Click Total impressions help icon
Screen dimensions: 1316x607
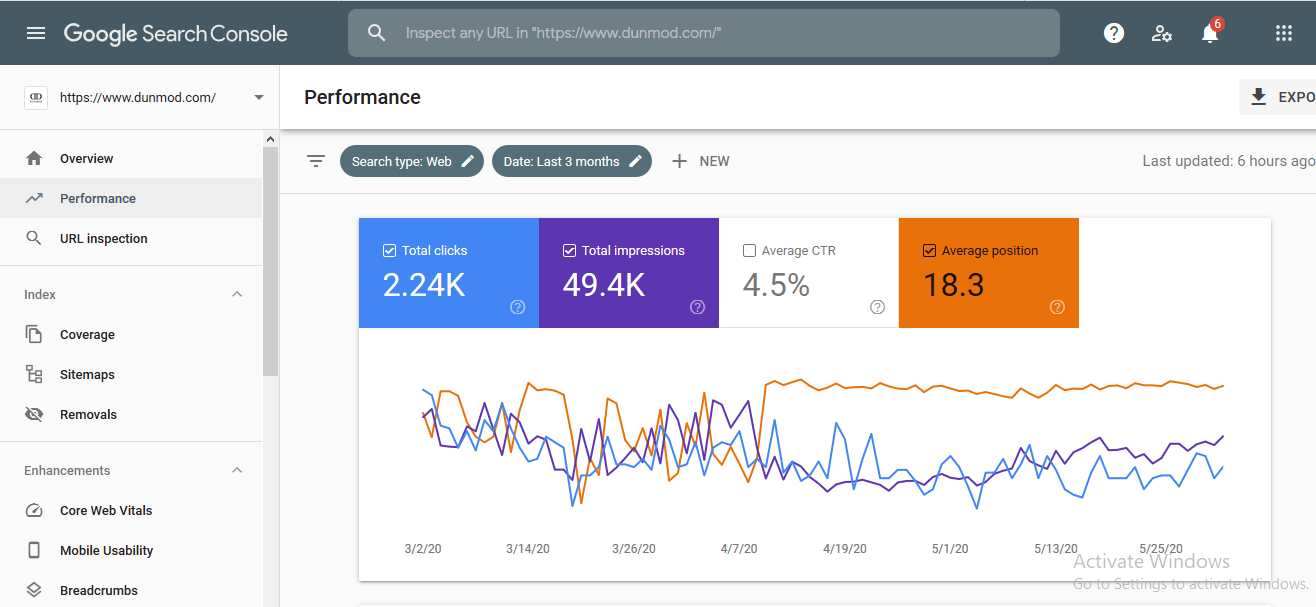click(x=698, y=307)
